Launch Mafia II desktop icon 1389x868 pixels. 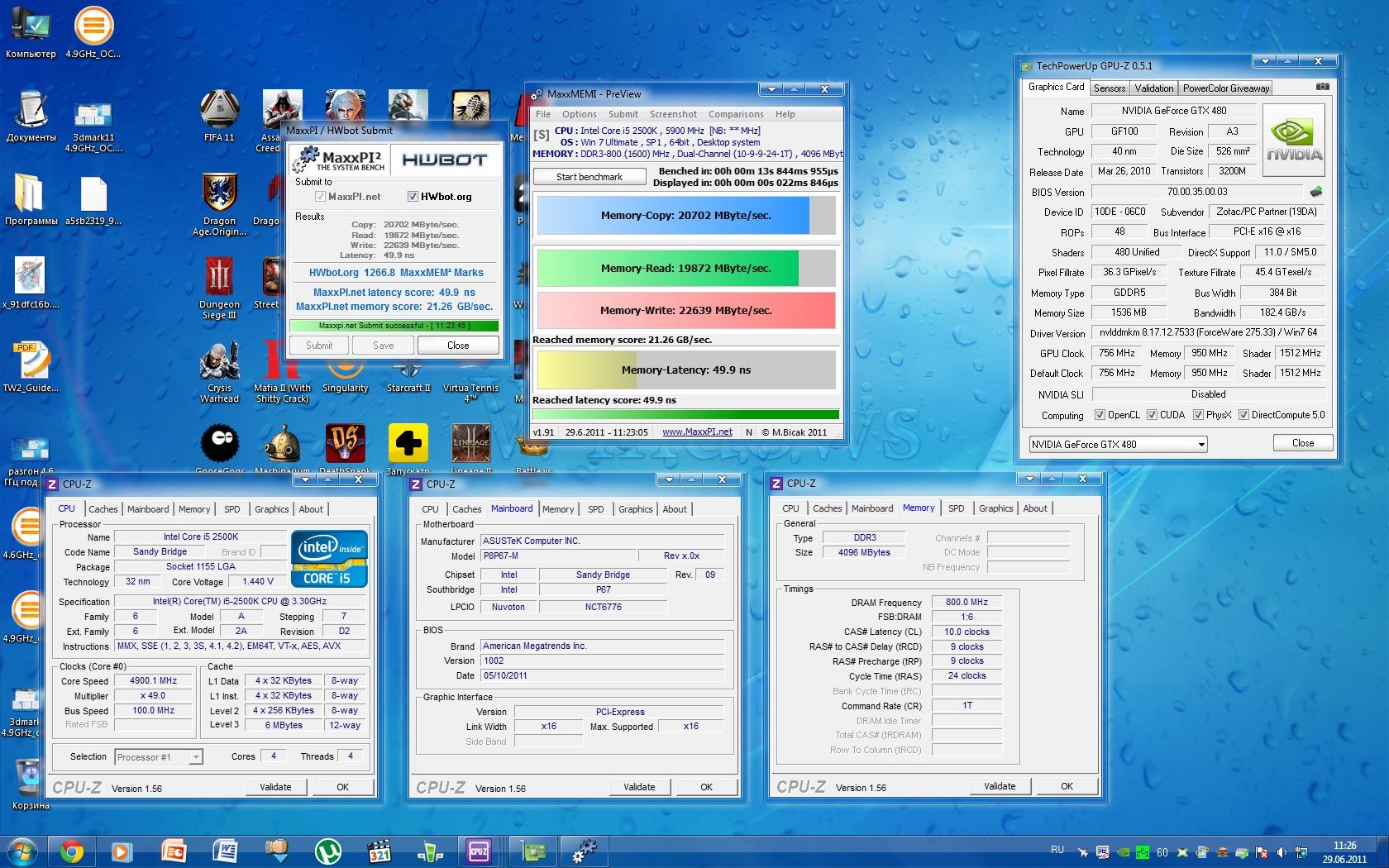coord(282,370)
